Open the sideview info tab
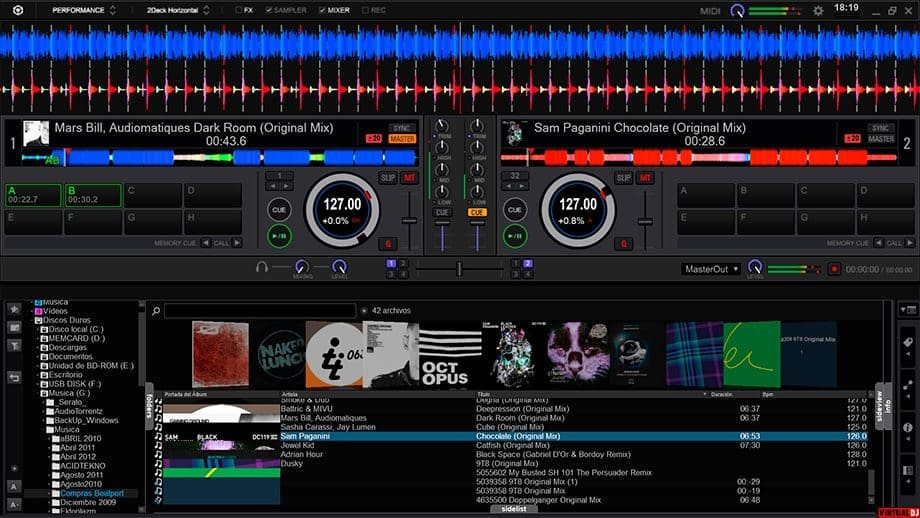The height and width of the screenshot is (518, 920). tap(884, 404)
